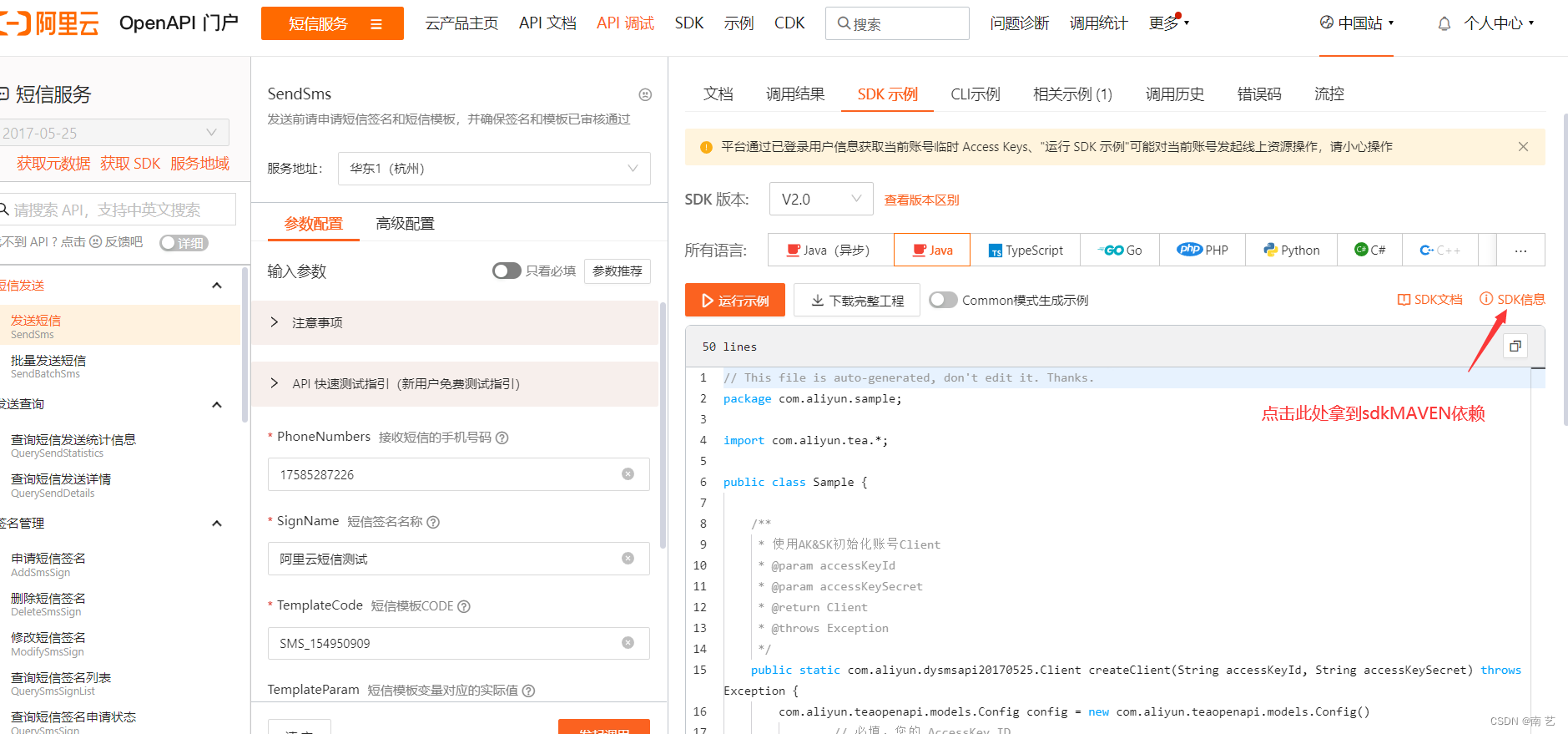Collapse the 短信发送 sidebar group
This screenshot has width=1568, height=734.
[217, 286]
